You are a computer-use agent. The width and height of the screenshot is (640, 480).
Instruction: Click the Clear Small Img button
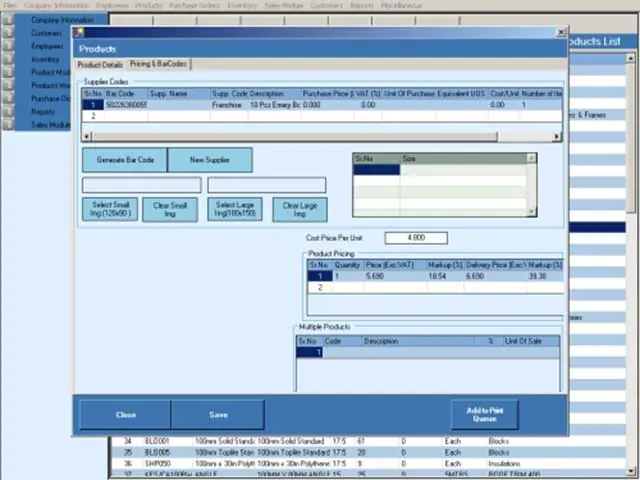click(x=170, y=209)
